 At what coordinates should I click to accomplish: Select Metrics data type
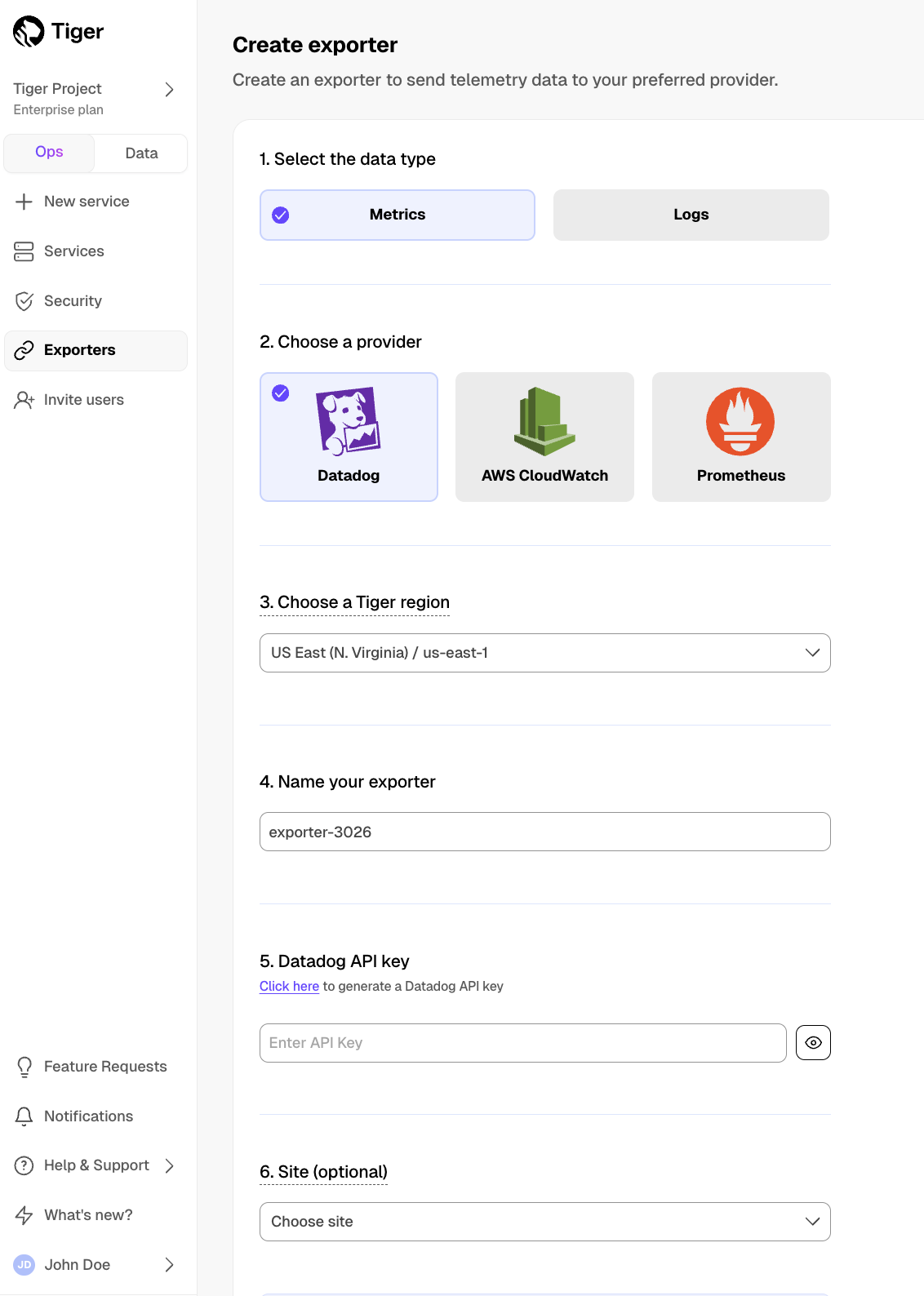(x=398, y=215)
